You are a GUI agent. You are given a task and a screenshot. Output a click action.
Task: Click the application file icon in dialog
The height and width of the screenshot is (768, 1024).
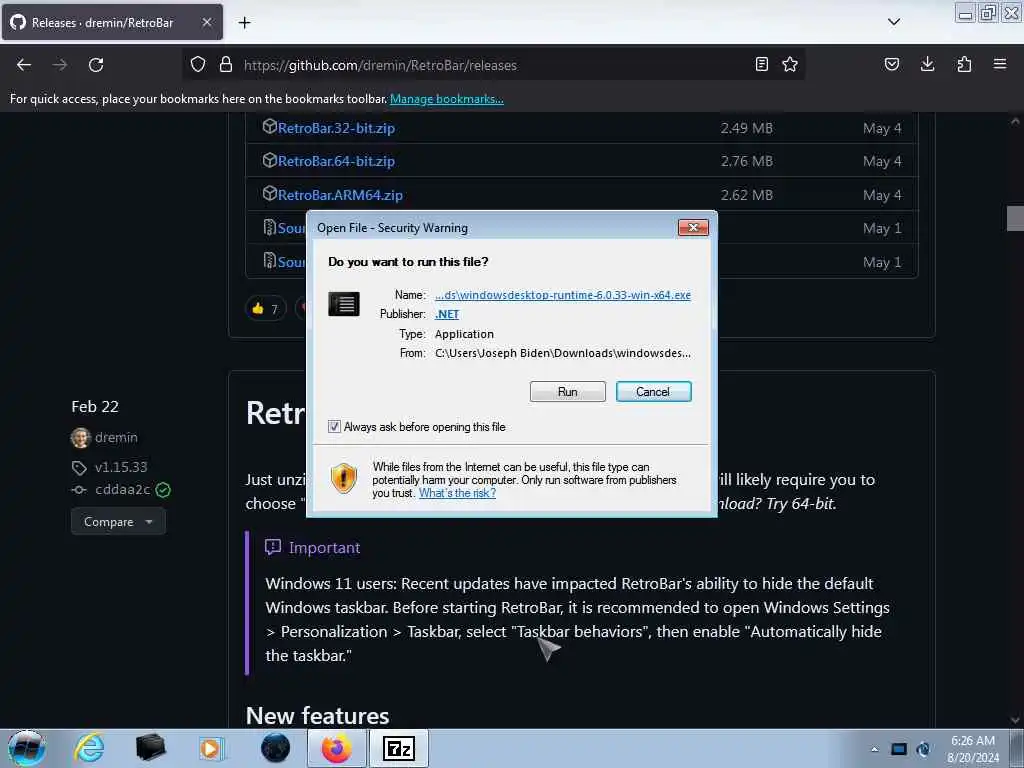(x=344, y=304)
